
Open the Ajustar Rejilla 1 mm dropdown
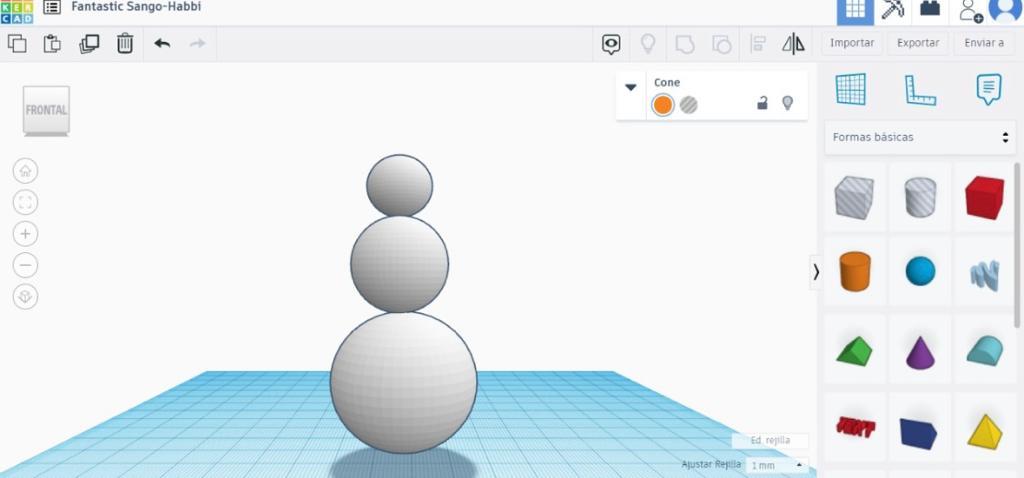(776, 466)
